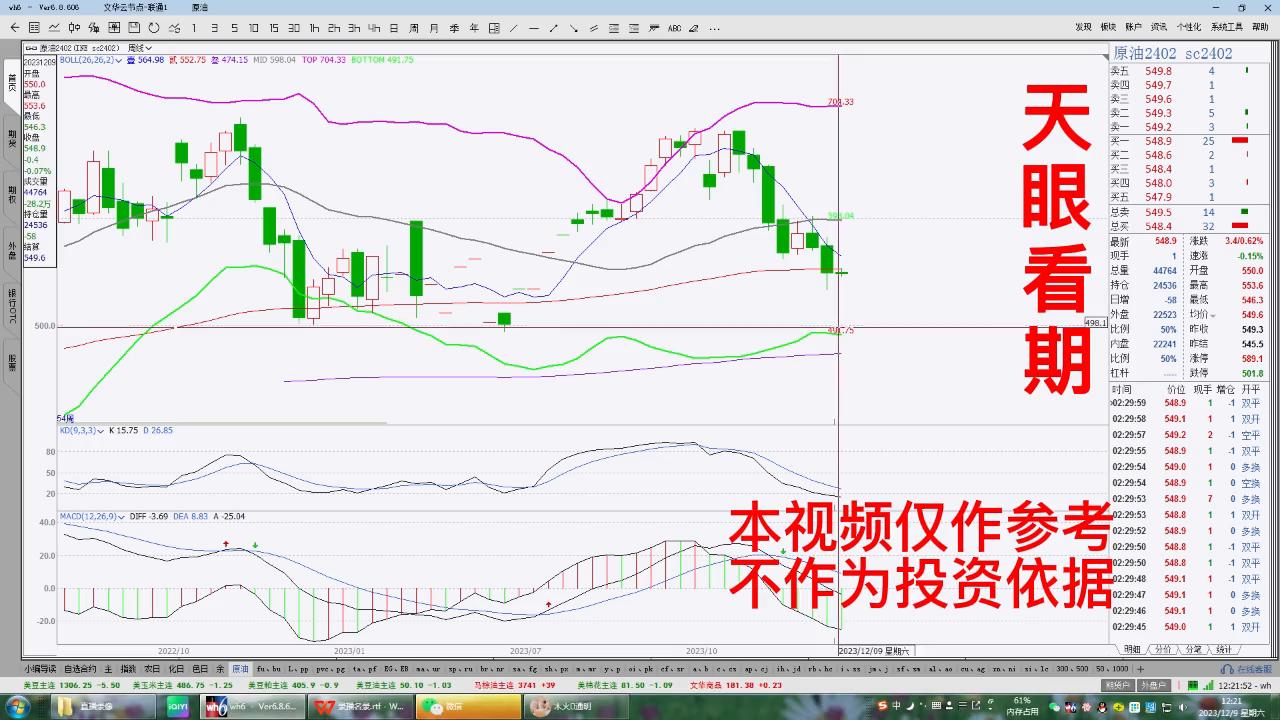The height and width of the screenshot is (720, 1280).
Task: Switch to monthly 月 period
Action: [x=434, y=28]
